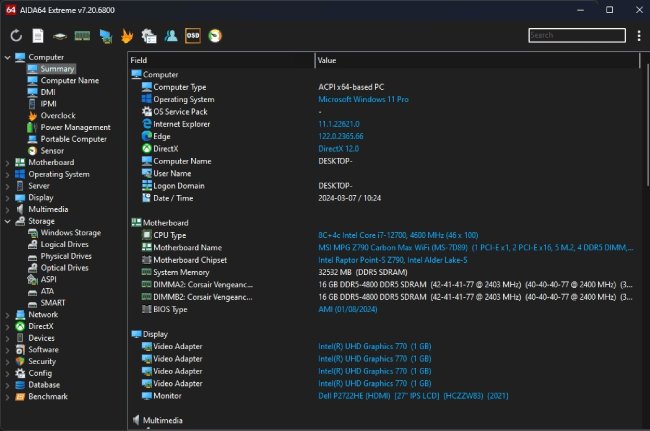The height and width of the screenshot is (431, 650).
Task: Open the SMART tree item
Action: click(53, 303)
